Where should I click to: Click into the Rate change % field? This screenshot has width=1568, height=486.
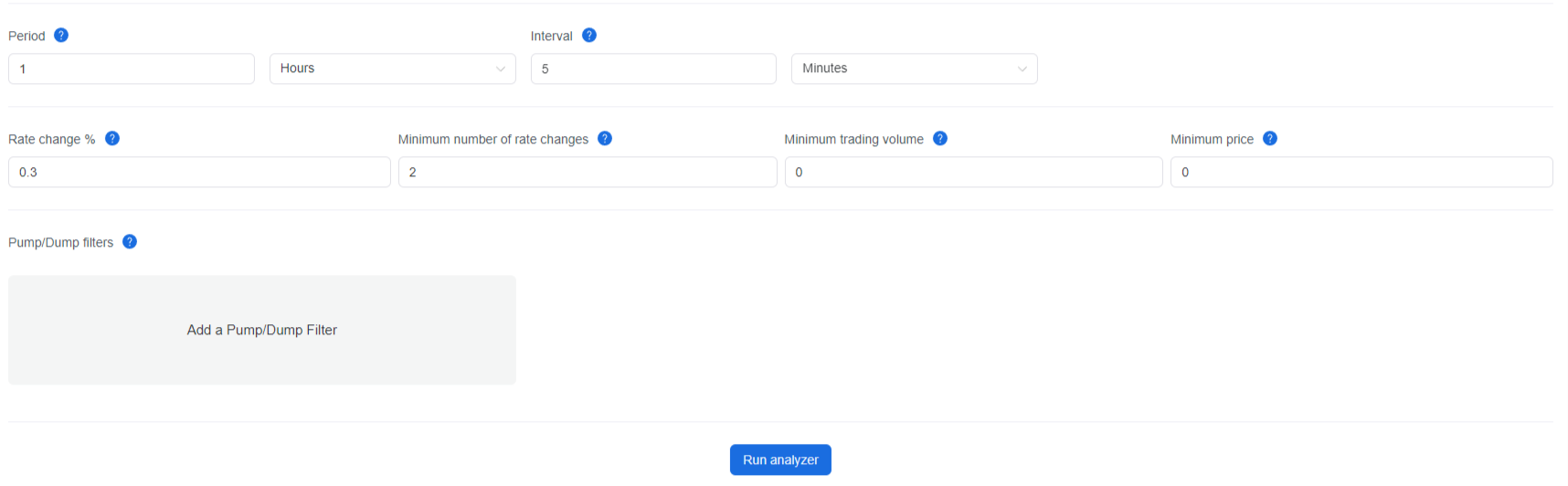(199, 172)
